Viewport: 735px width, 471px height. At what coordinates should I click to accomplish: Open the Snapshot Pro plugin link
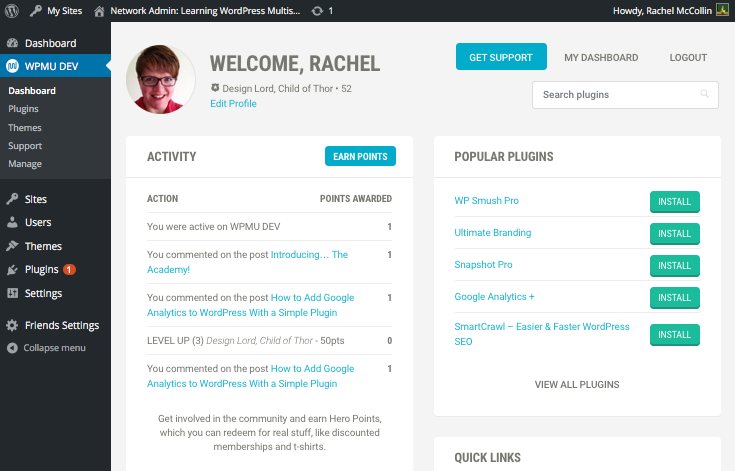(483, 264)
